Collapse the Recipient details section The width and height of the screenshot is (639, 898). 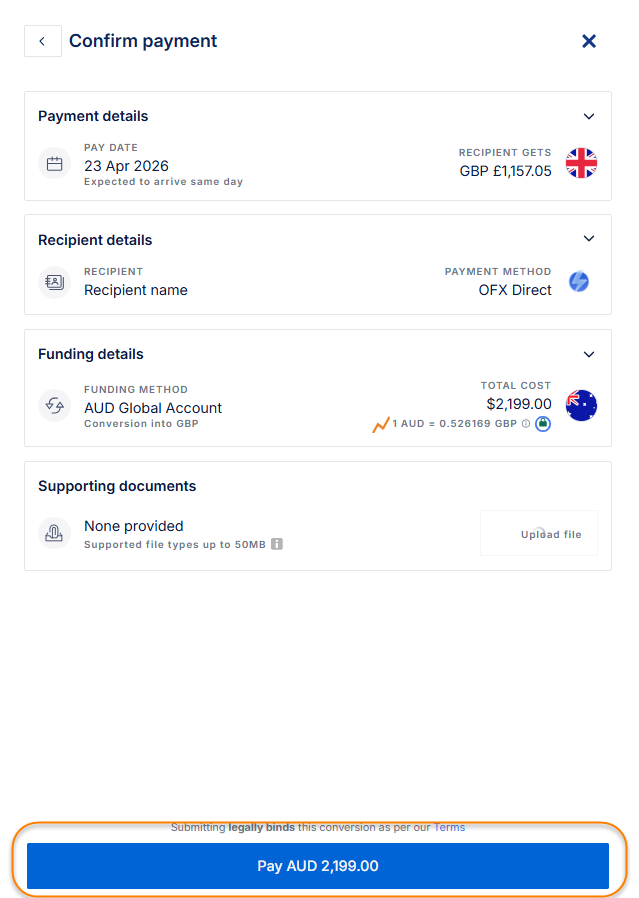589,239
